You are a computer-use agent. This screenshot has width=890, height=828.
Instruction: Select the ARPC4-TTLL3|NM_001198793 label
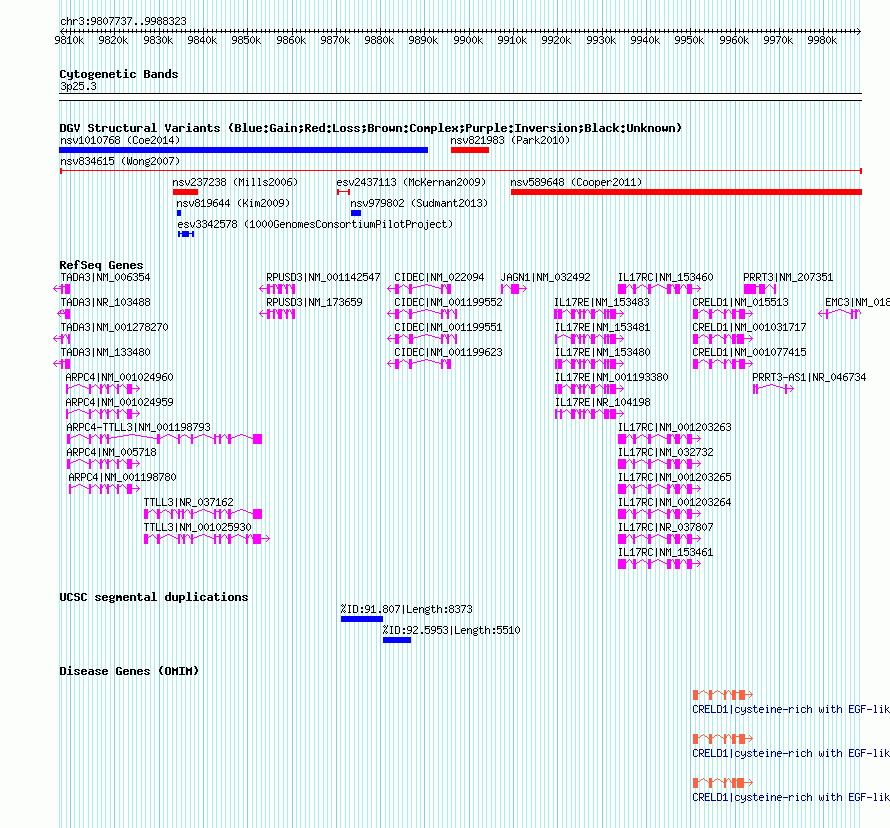point(138,427)
